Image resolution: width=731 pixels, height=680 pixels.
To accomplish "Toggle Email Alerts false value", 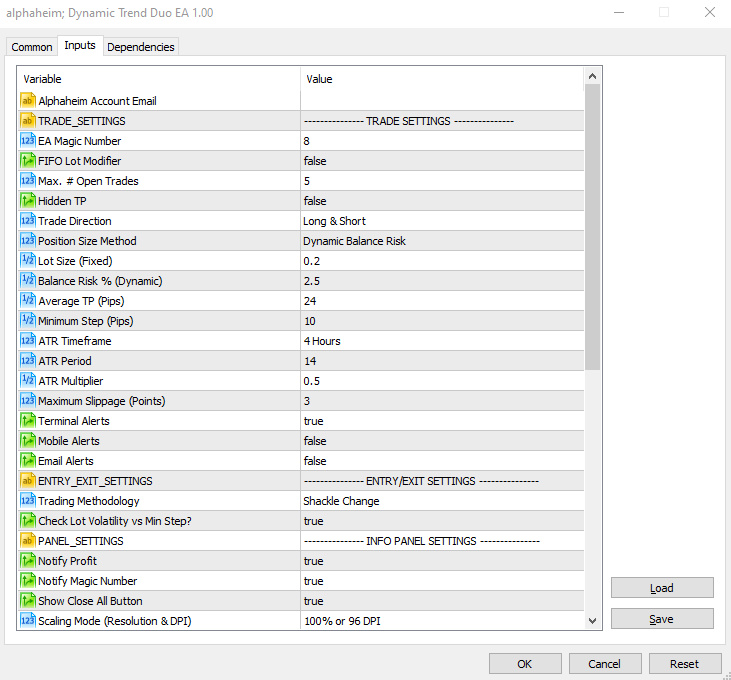I will coord(442,461).
